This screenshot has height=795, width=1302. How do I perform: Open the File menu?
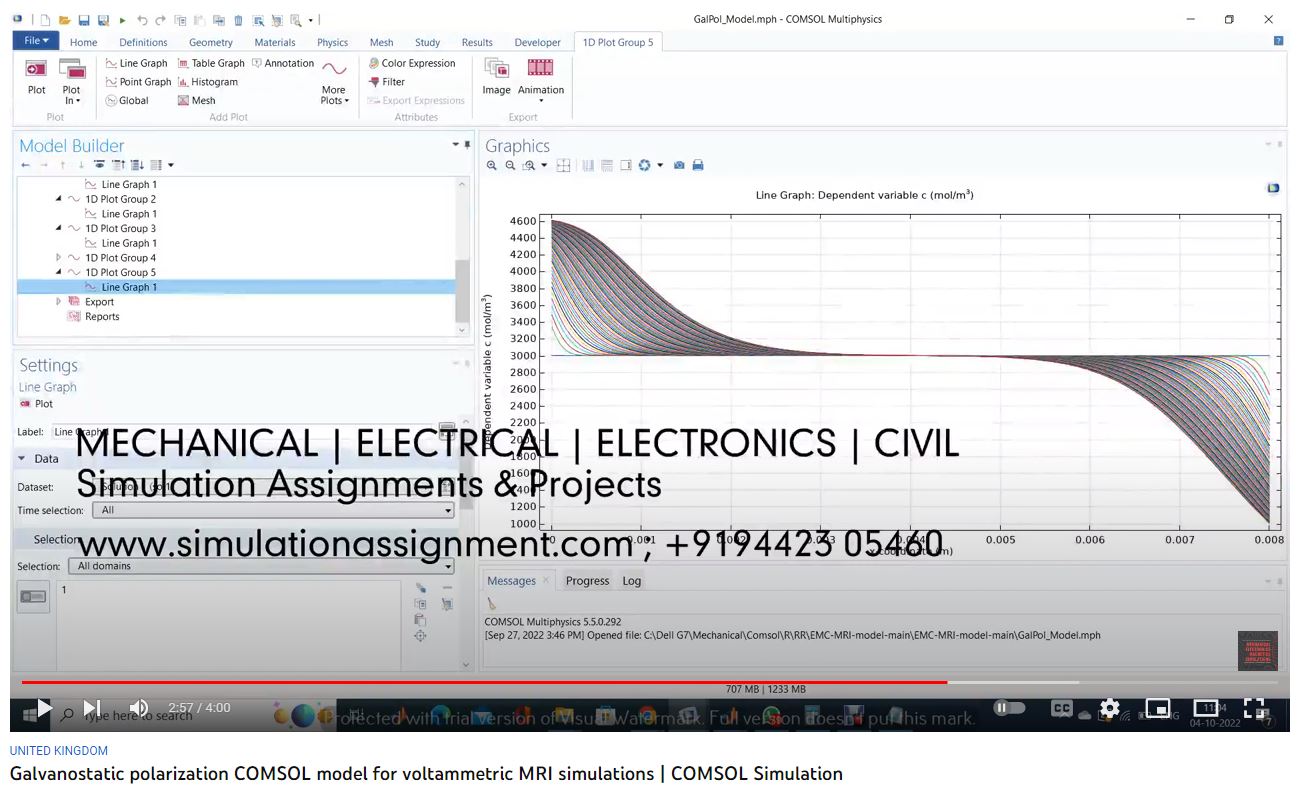coord(36,41)
